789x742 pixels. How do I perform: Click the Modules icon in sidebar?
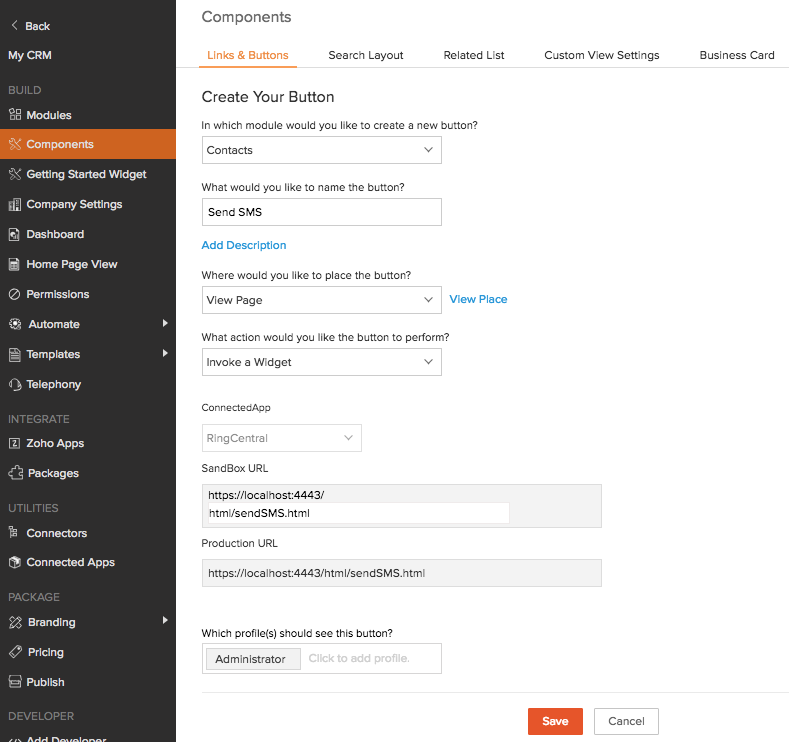(15, 115)
